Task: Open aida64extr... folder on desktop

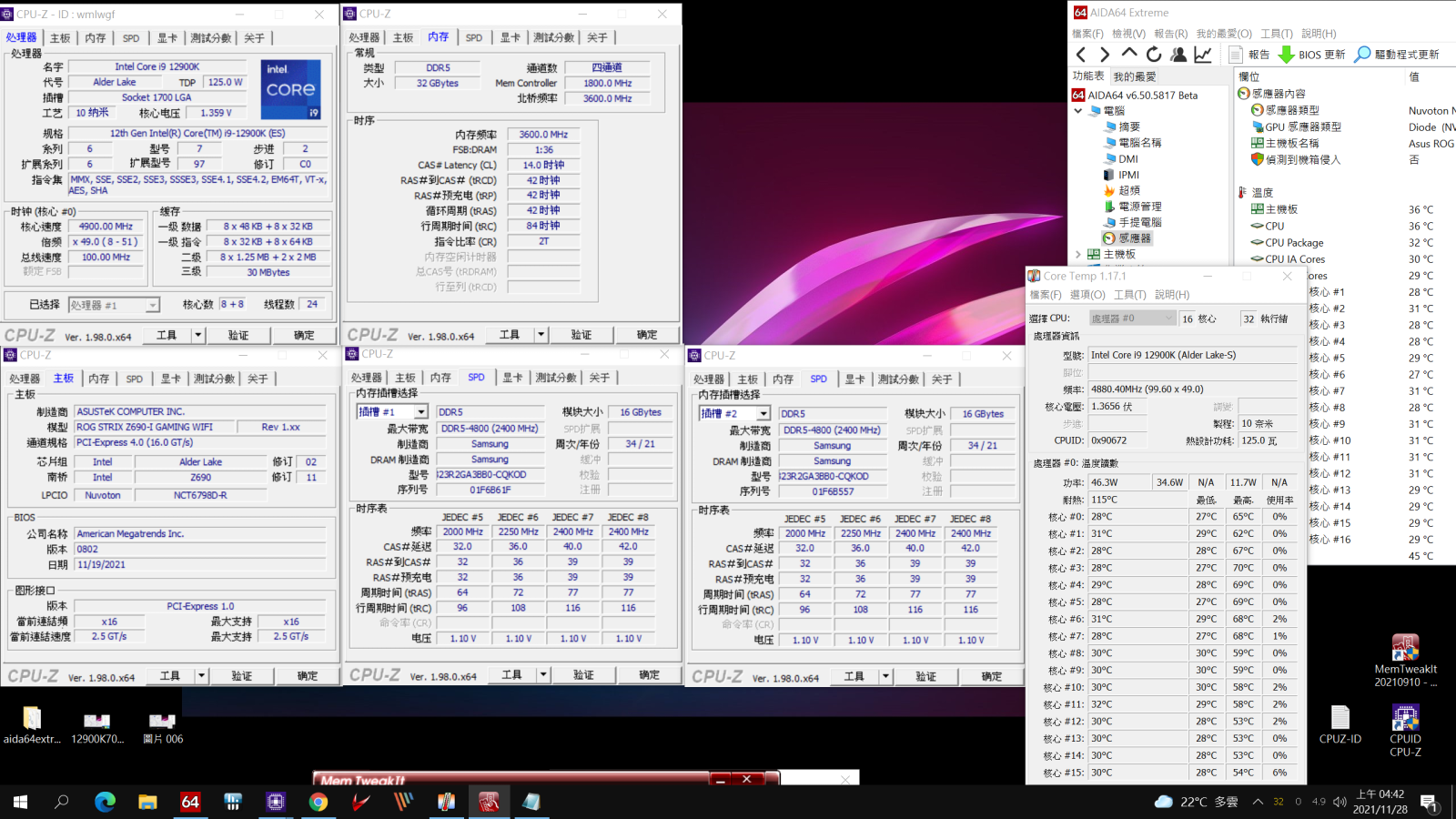Action: [32, 724]
